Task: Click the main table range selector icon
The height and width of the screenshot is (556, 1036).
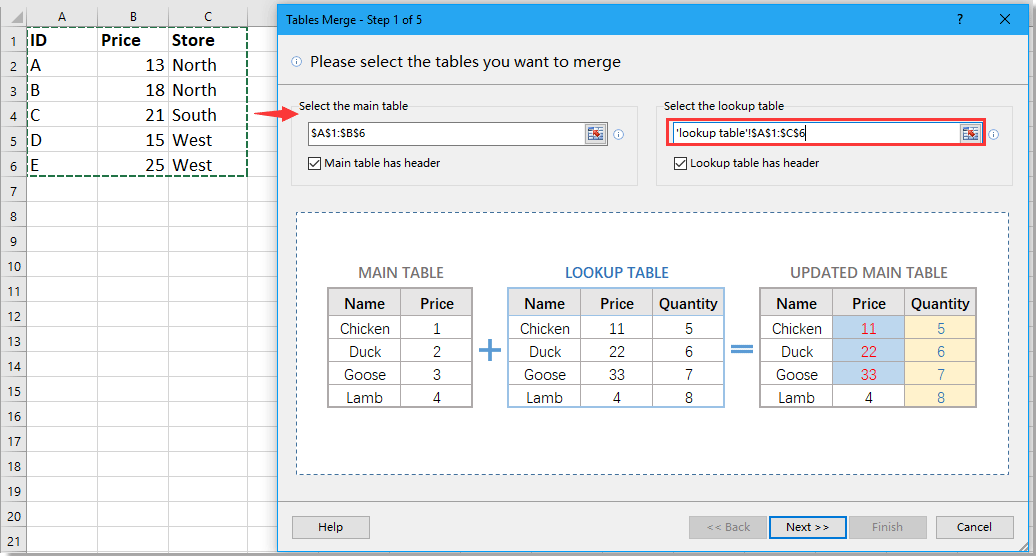Action: [596, 134]
